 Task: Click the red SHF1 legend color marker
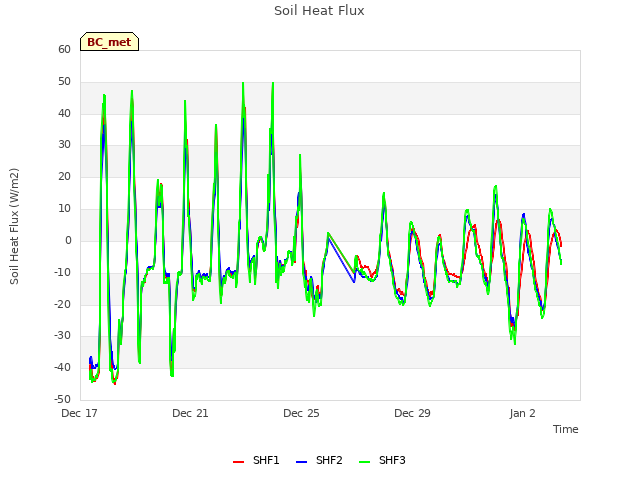[238, 462]
